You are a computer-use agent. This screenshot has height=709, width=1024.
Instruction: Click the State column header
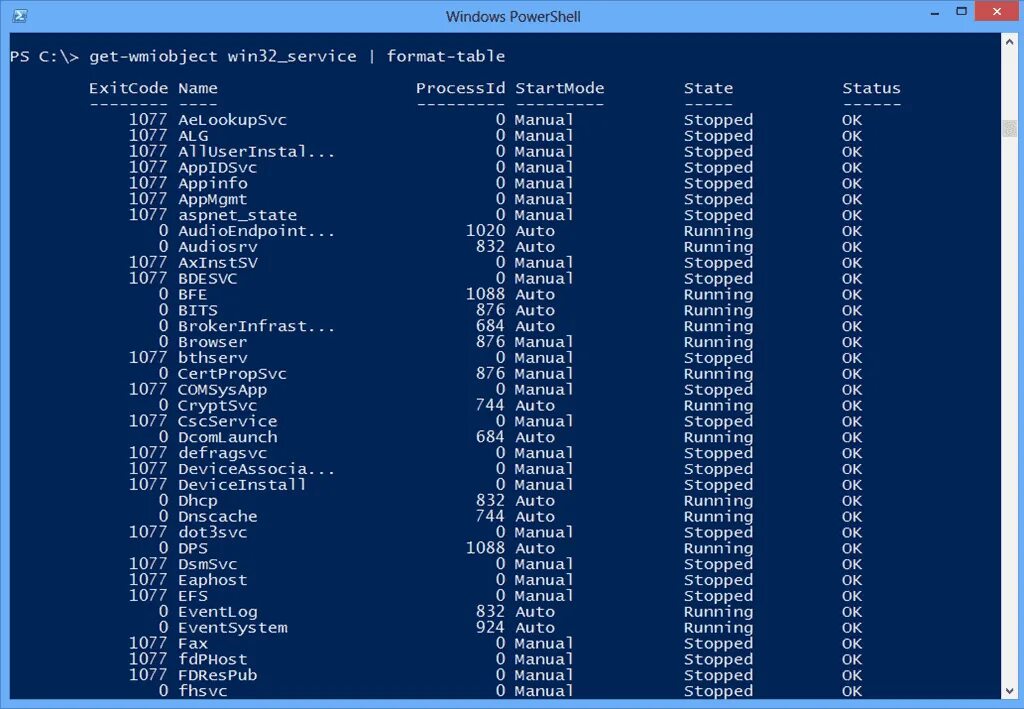[x=709, y=88]
